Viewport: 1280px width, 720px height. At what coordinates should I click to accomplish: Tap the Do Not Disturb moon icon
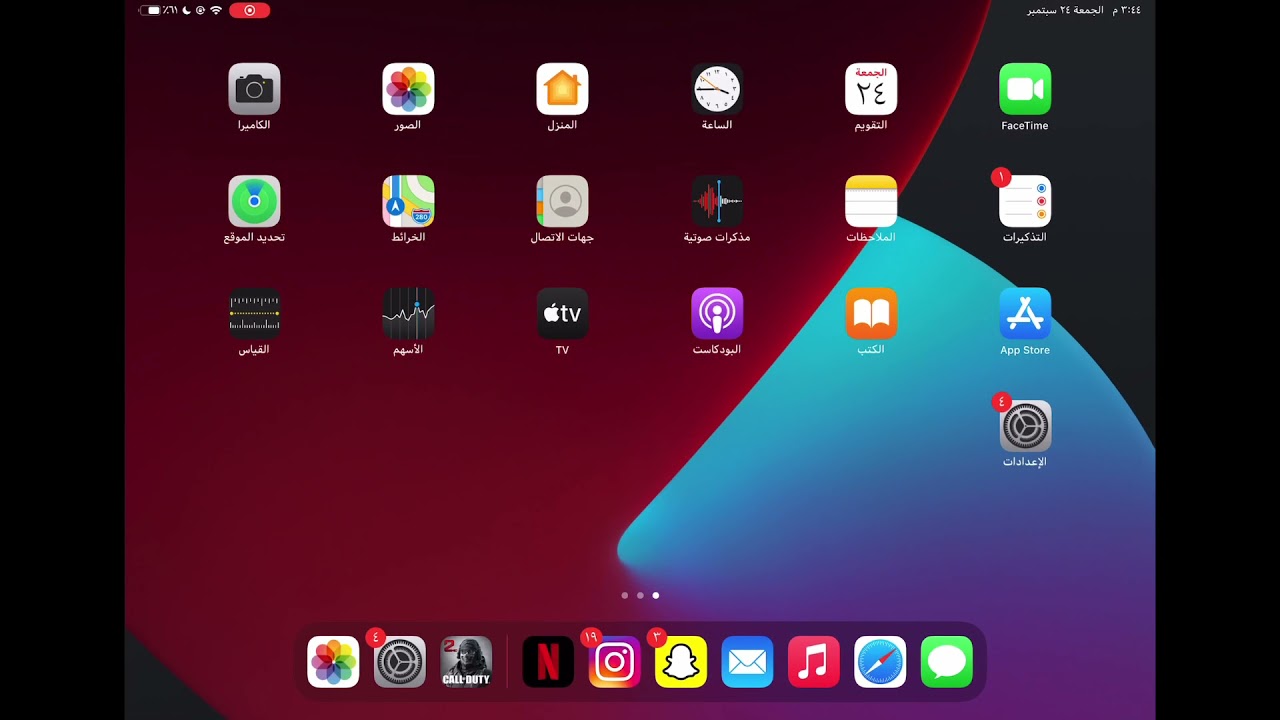(x=186, y=10)
